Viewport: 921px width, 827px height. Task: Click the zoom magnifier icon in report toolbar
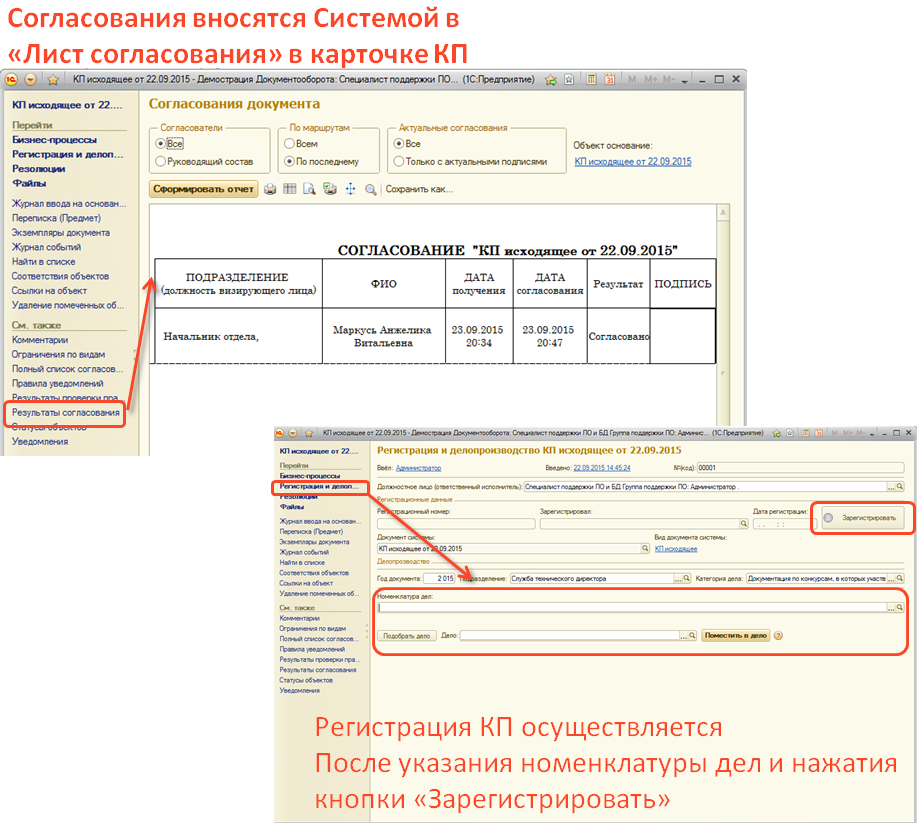pos(370,189)
